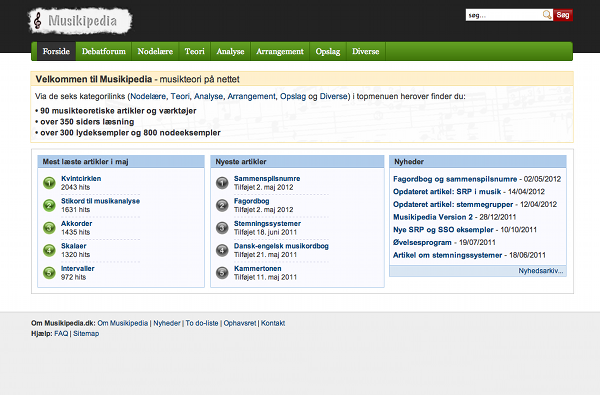Click the Musikipedia logo
Viewport: 600px width, 395px height.
click(80, 21)
